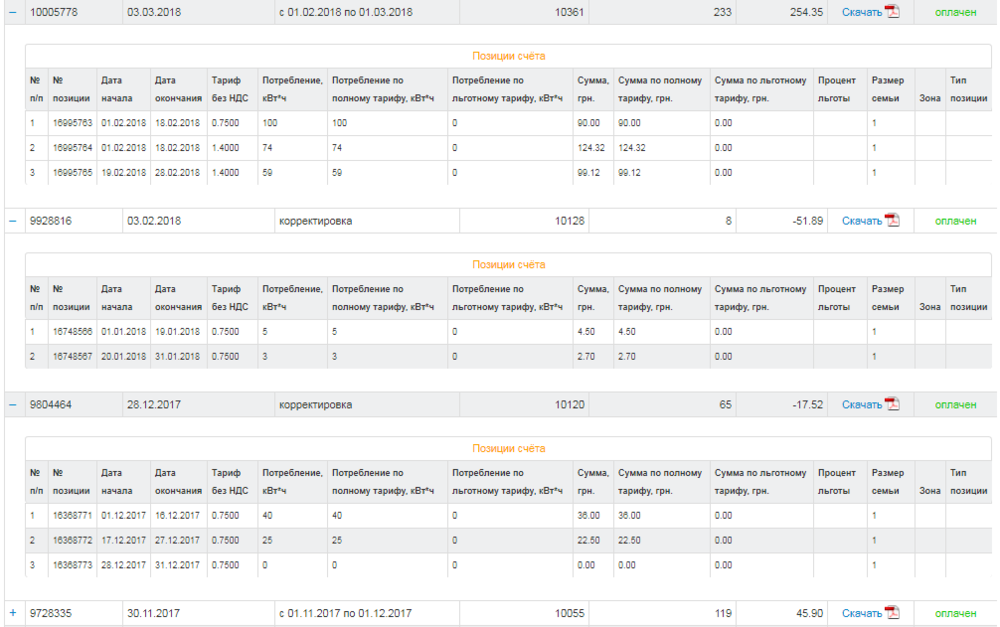Click position 16368773 in the last table

71,565
